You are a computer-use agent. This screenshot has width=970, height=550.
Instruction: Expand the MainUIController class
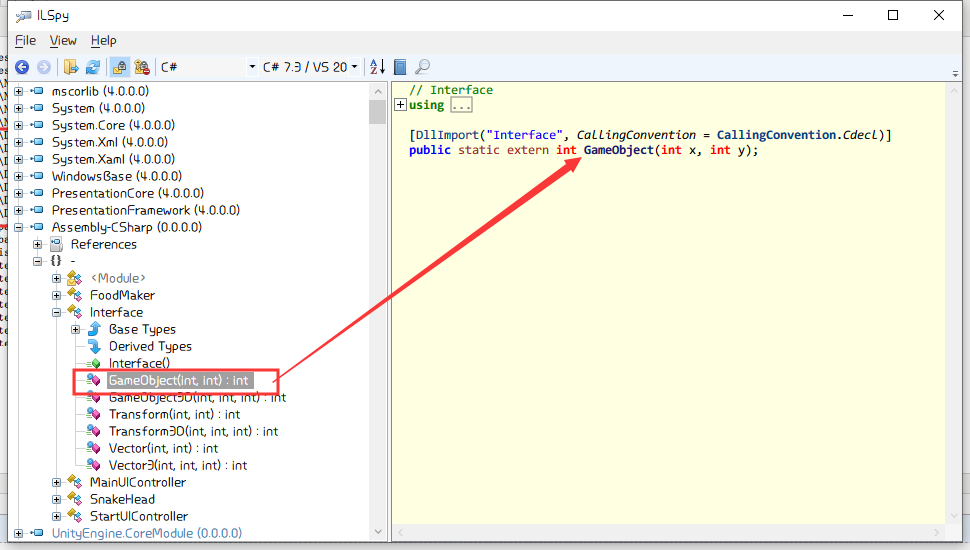coord(57,483)
